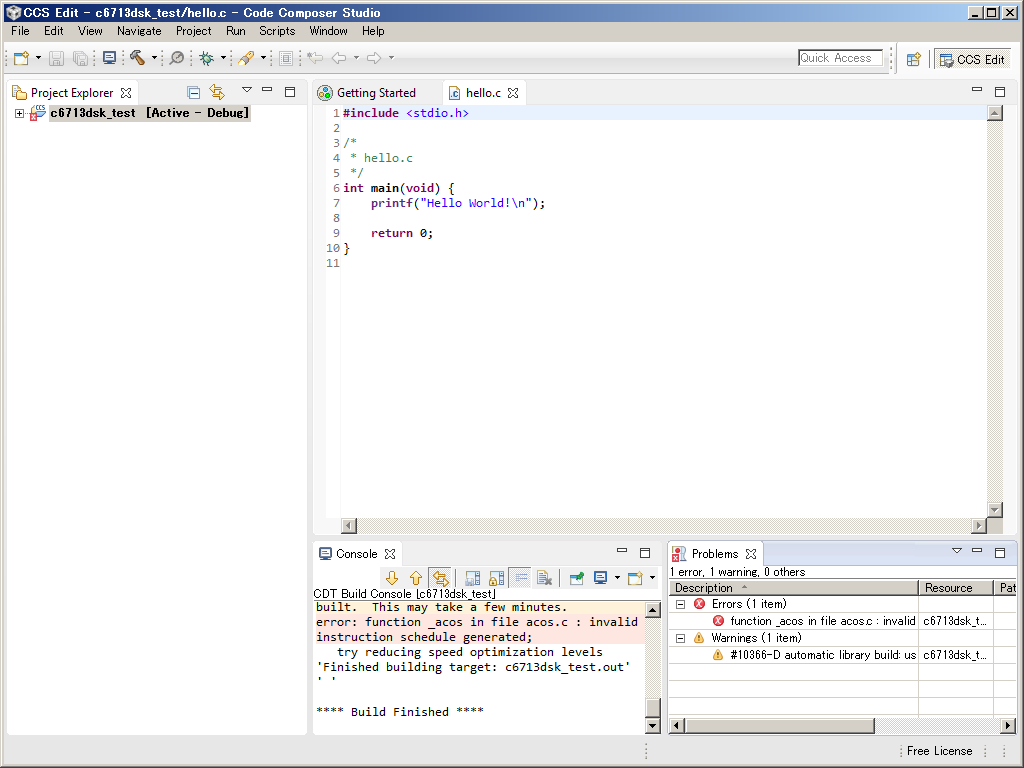This screenshot has width=1024, height=768.
Task: Toggle Link with Editor in Project Explorer
Action: (x=217, y=92)
